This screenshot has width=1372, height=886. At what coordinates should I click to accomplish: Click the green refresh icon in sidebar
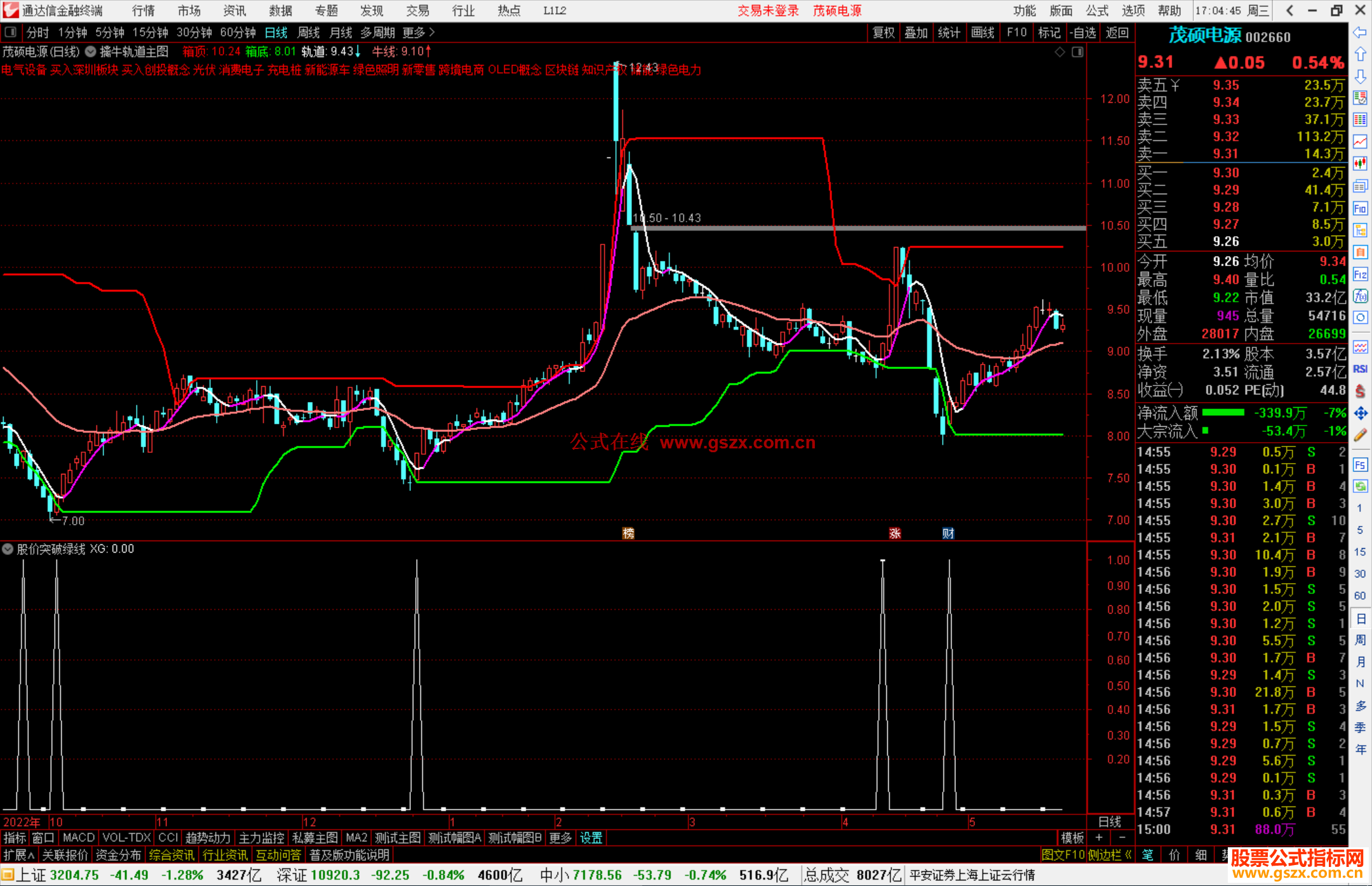coord(1360,487)
